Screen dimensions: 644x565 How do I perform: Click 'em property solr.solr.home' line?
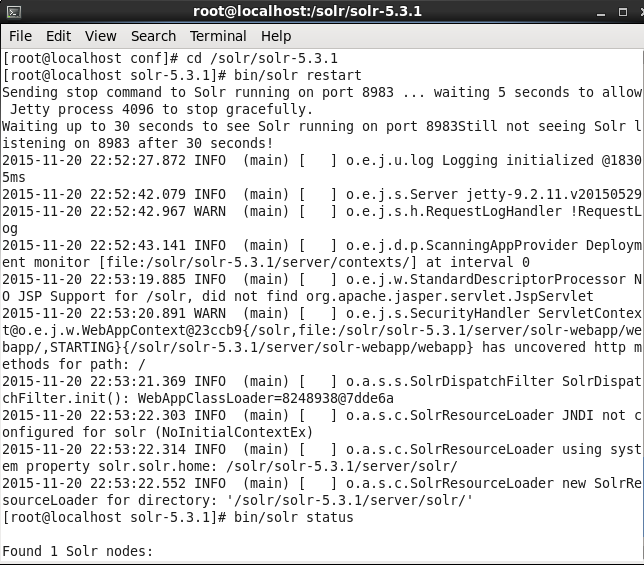230,467
